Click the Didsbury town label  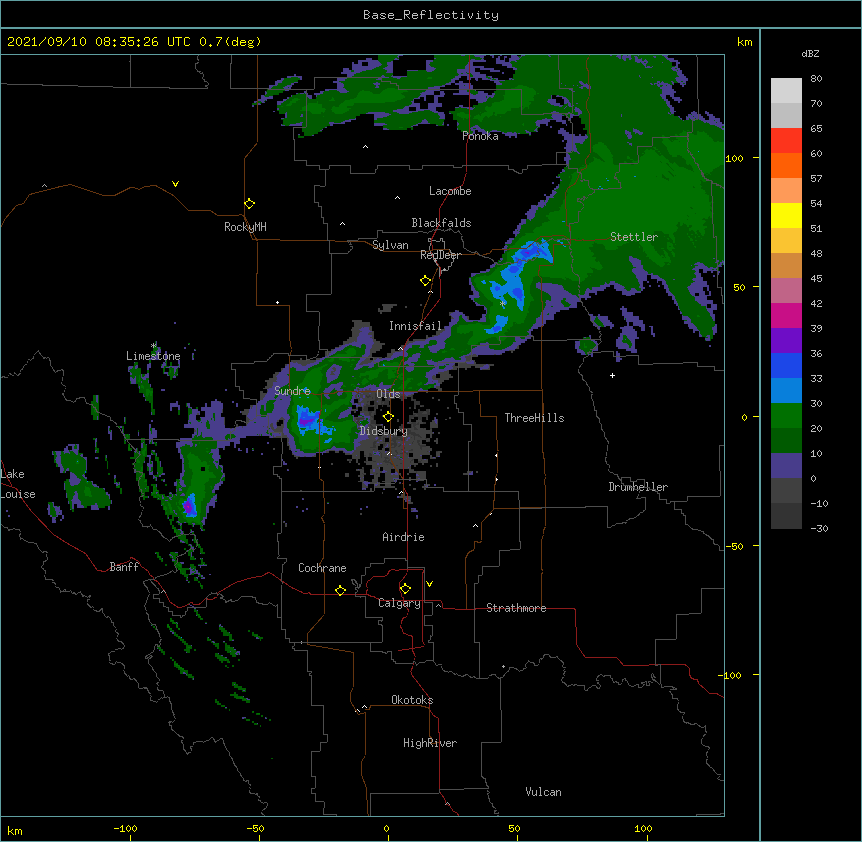point(384,431)
